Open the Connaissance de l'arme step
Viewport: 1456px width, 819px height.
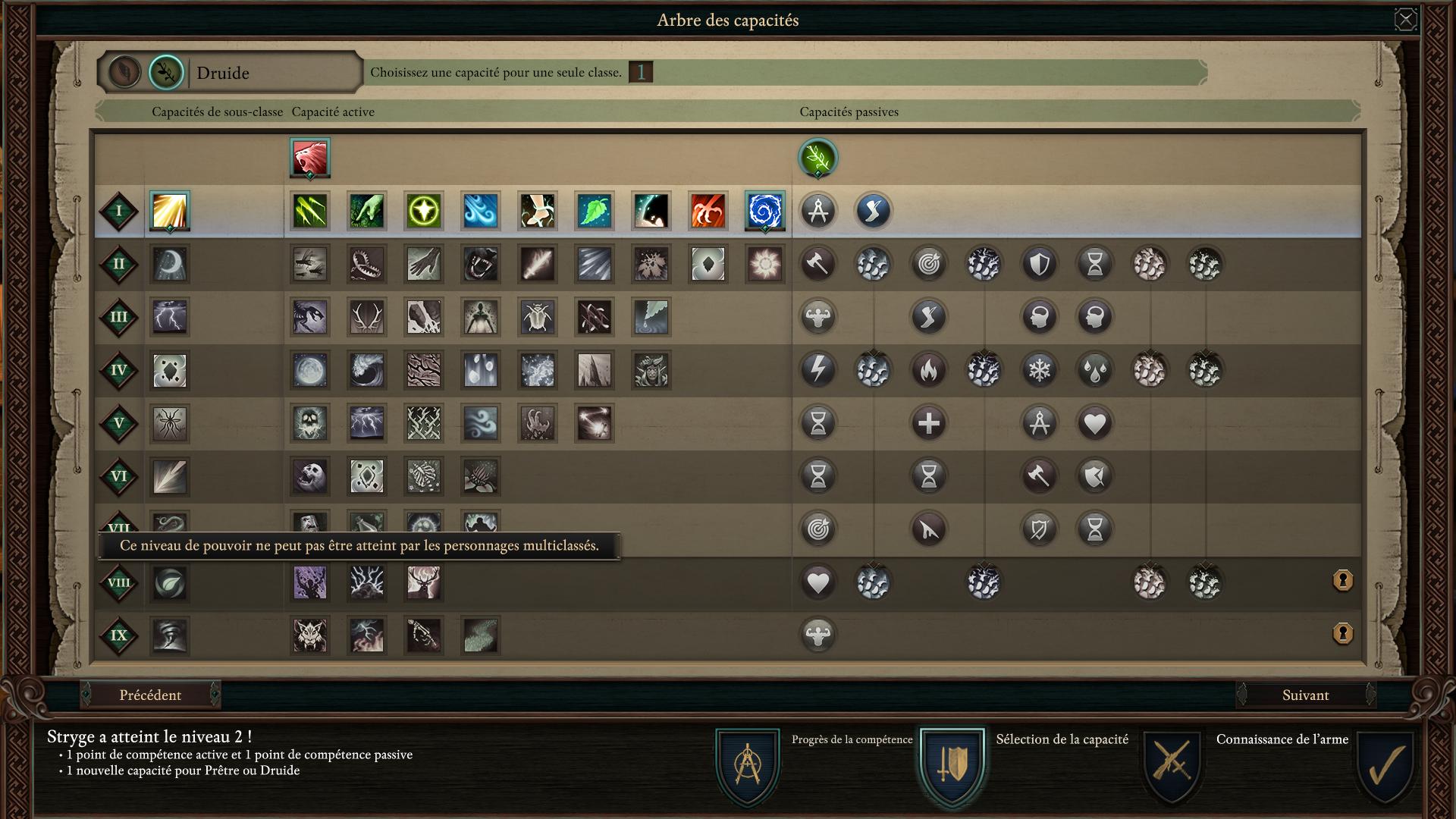pyautogui.click(x=1173, y=766)
